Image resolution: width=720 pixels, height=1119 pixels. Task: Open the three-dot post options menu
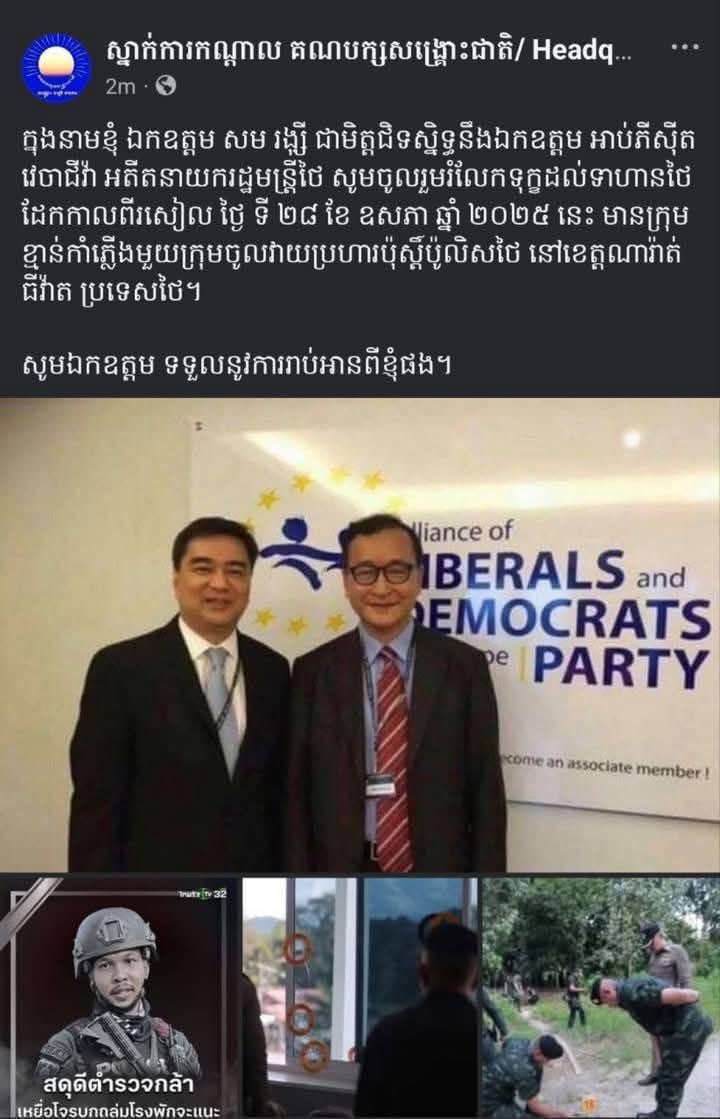[686, 49]
